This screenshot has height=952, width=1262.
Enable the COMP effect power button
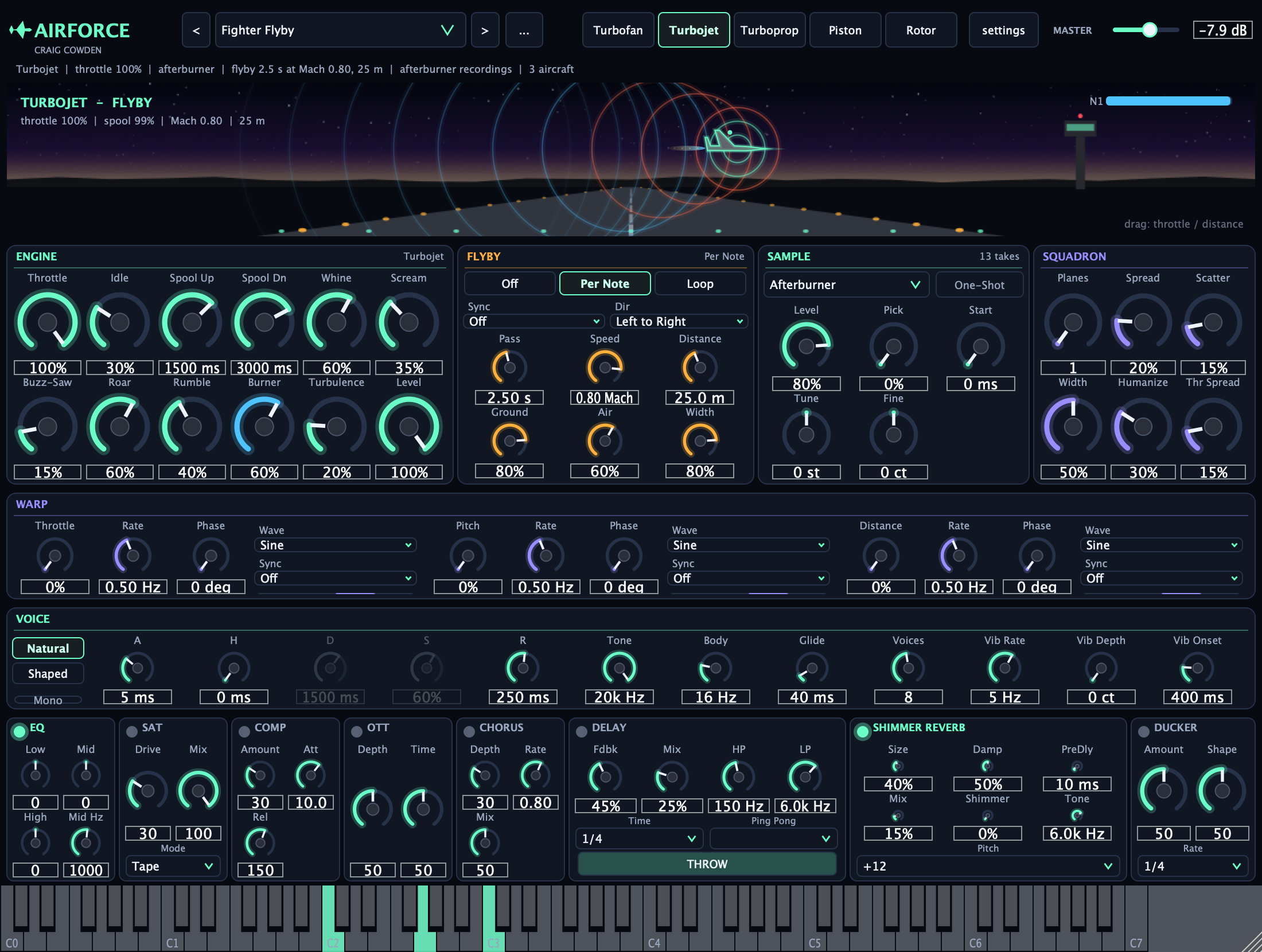click(244, 731)
